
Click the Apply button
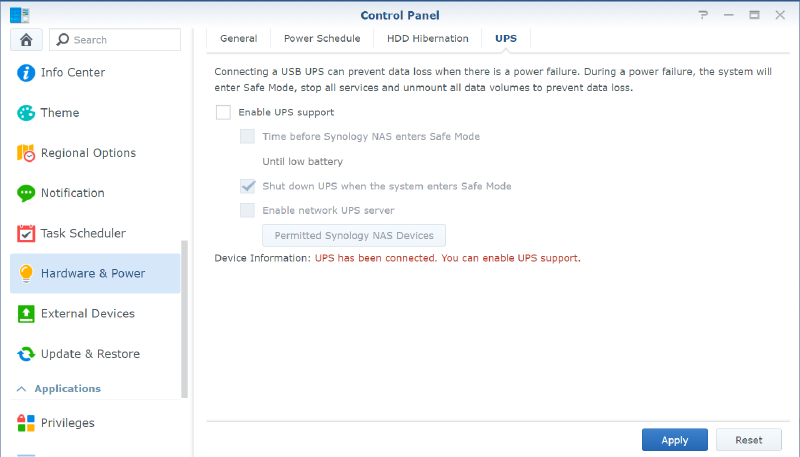pyautogui.click(x=674, y=440)
